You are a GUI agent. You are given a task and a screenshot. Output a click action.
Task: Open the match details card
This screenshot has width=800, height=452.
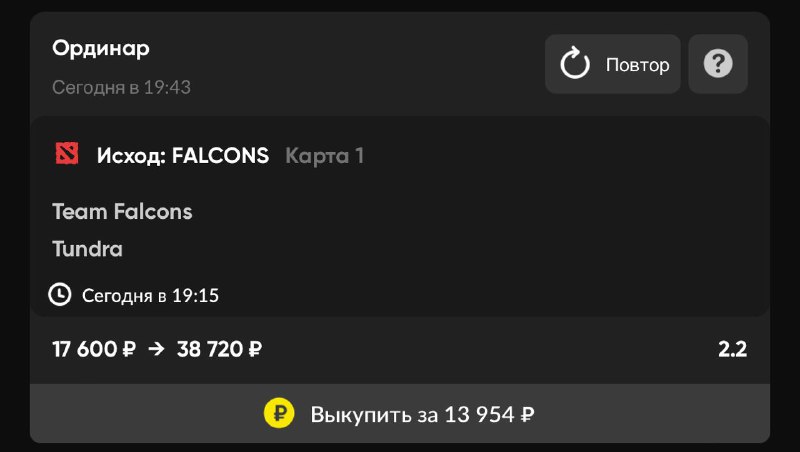click(x=399, y=217)
